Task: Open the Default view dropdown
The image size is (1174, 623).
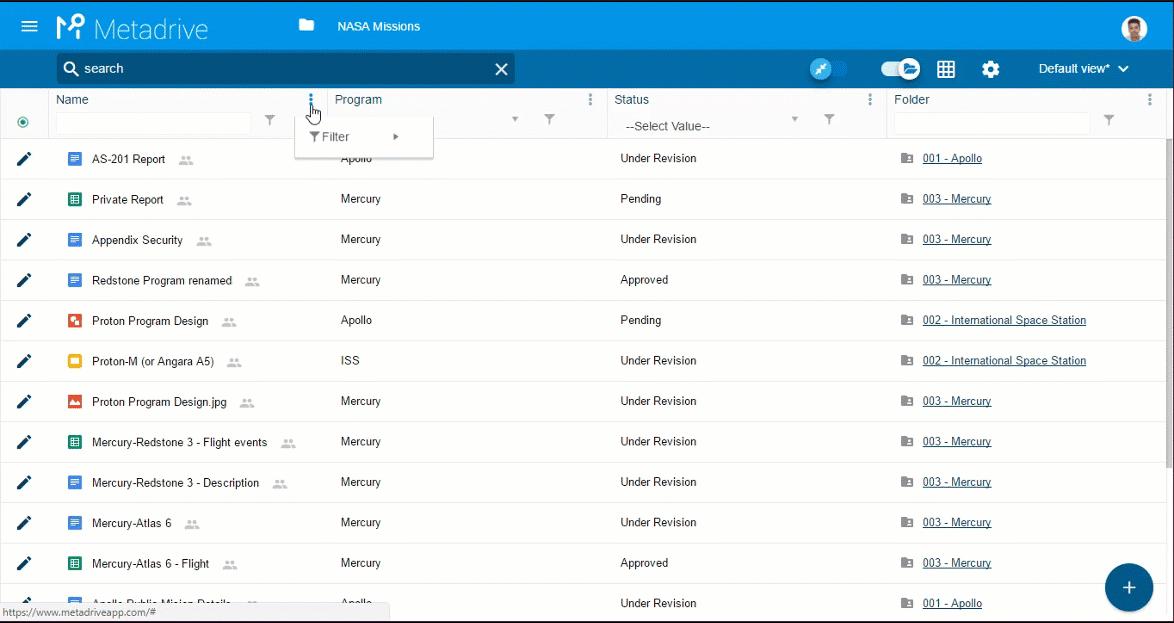Action: (x=1082, y=69)
